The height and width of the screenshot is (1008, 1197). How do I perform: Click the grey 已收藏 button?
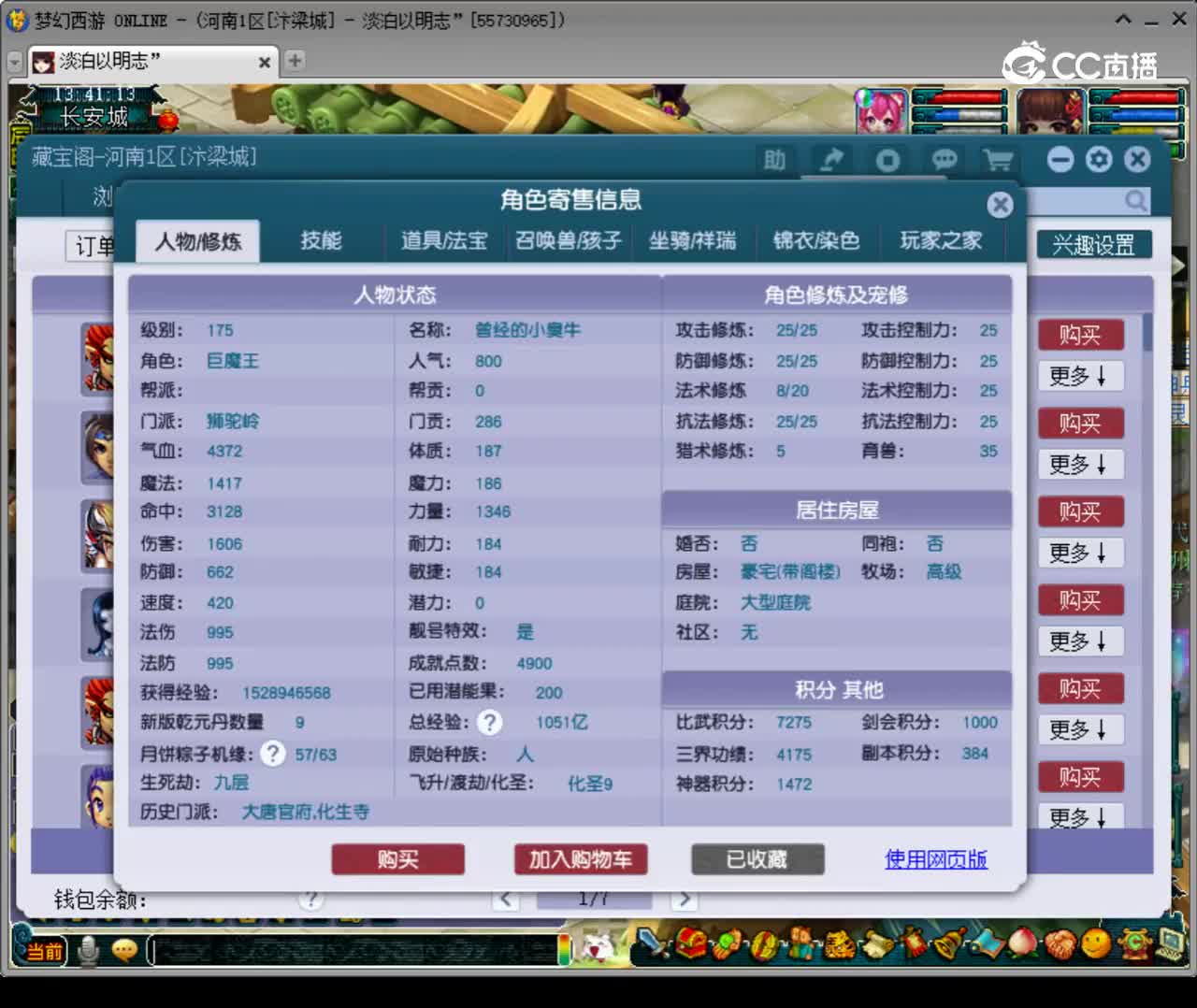tap(757, 859)
